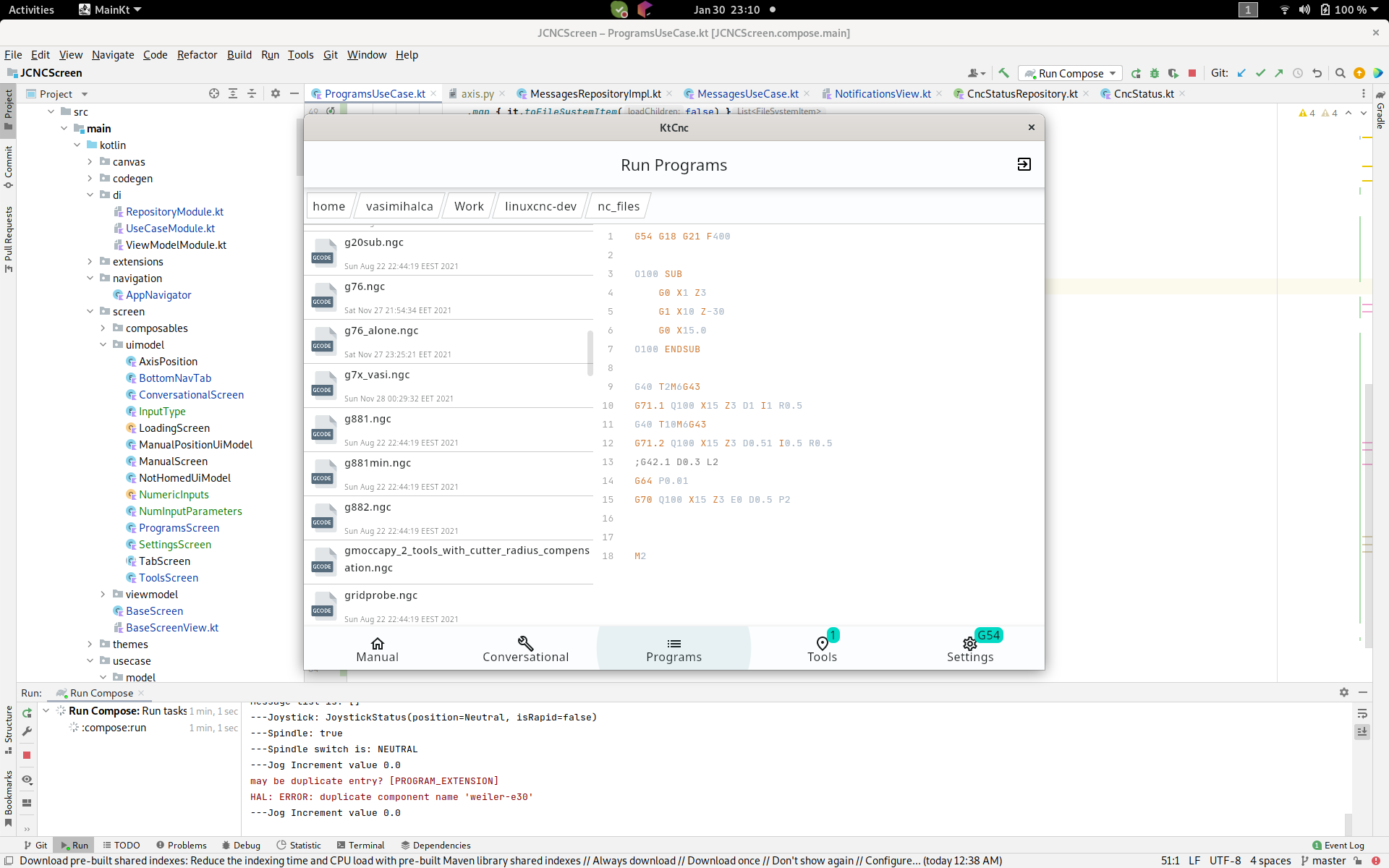This screenshot has width=1389, height=868.
Task: Collapse the di folder
Action: coord(90,195)
